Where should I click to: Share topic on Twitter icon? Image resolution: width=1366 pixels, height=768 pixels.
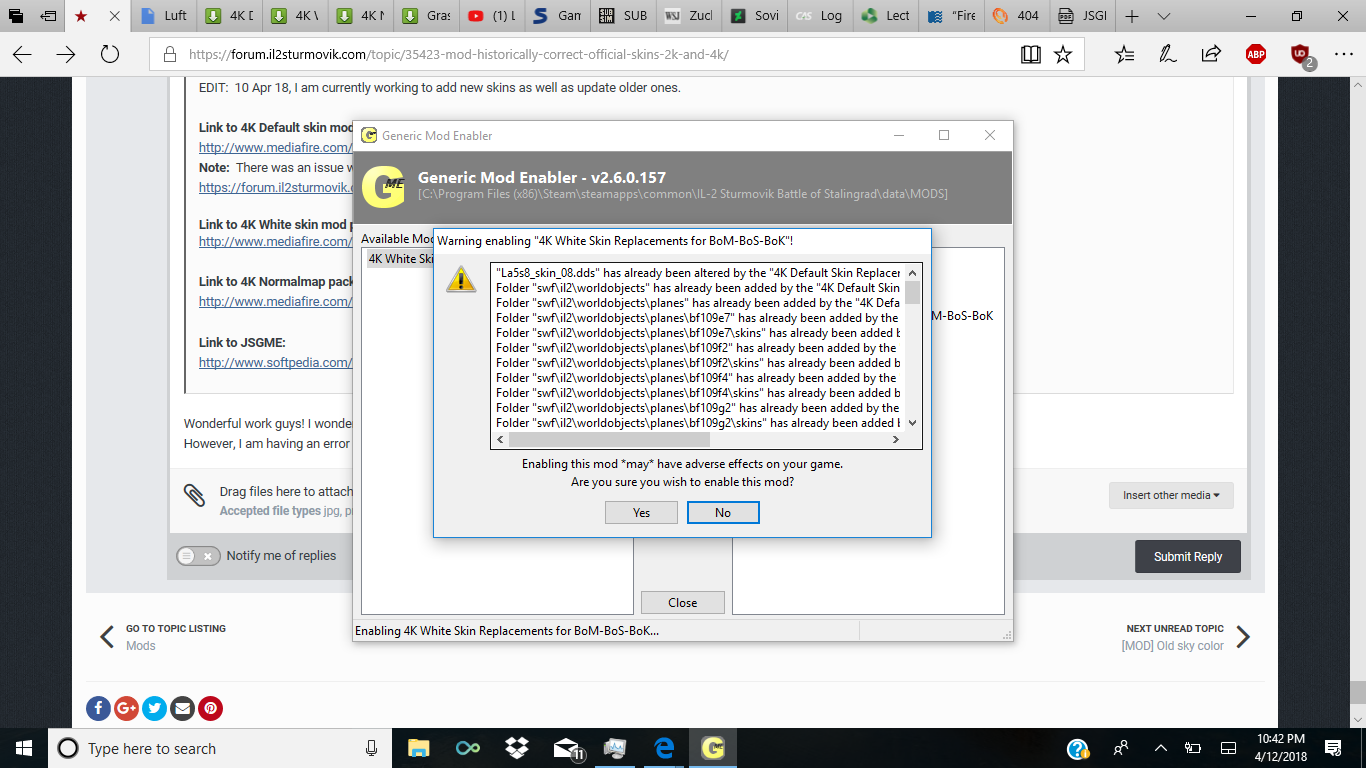point(154,708)
